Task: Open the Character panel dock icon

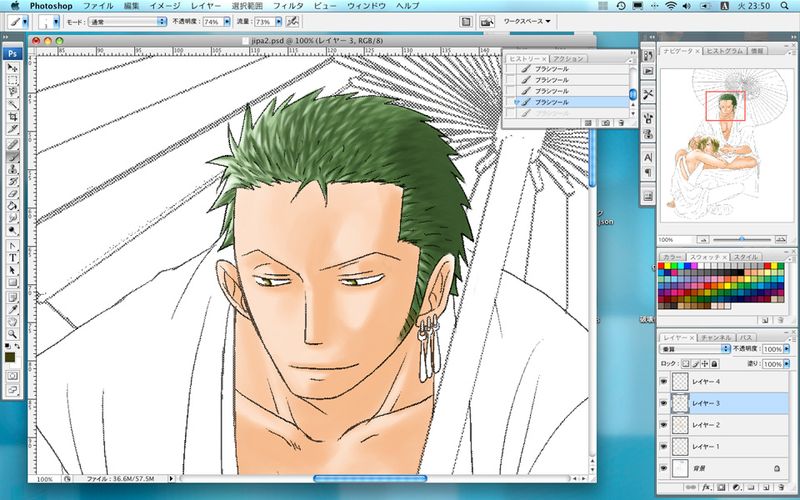Action: (x=648, y=158)
